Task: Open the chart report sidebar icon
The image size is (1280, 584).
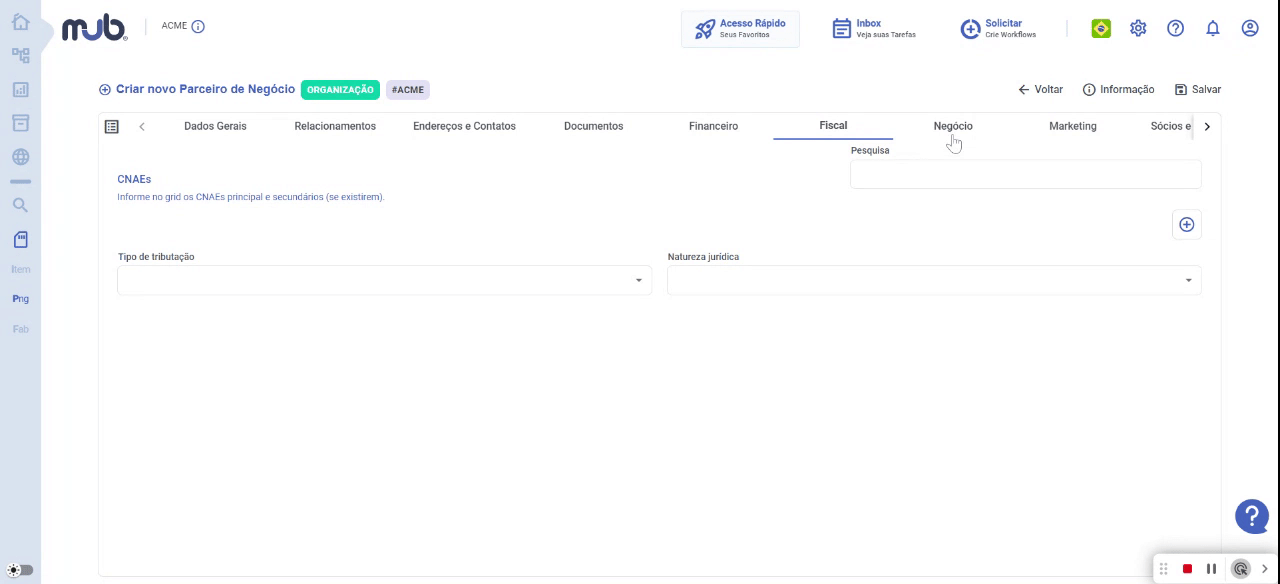Action: coord(20,90)
